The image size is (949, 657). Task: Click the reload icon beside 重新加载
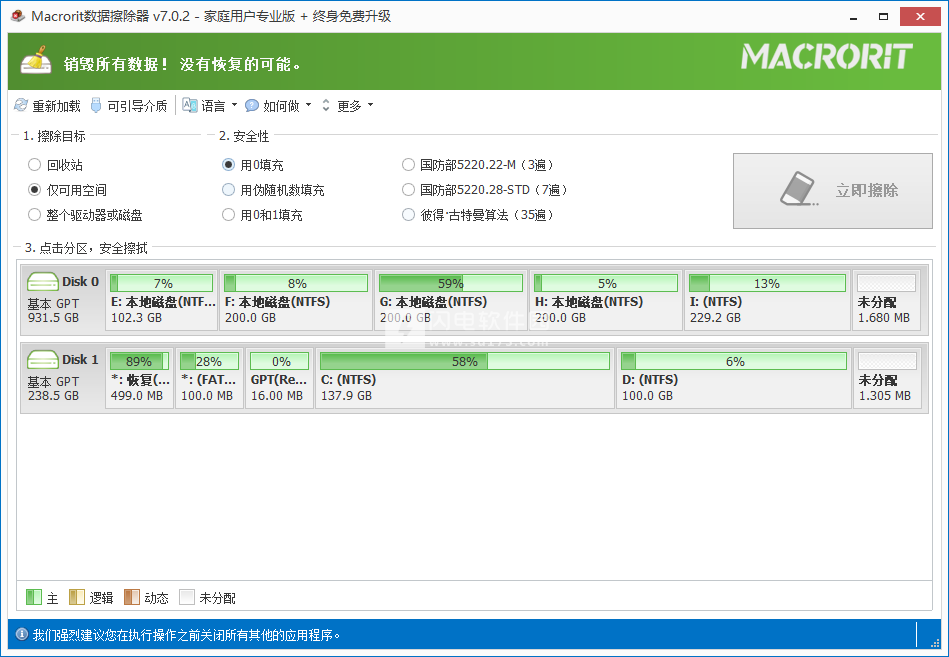tap(21, 105)
